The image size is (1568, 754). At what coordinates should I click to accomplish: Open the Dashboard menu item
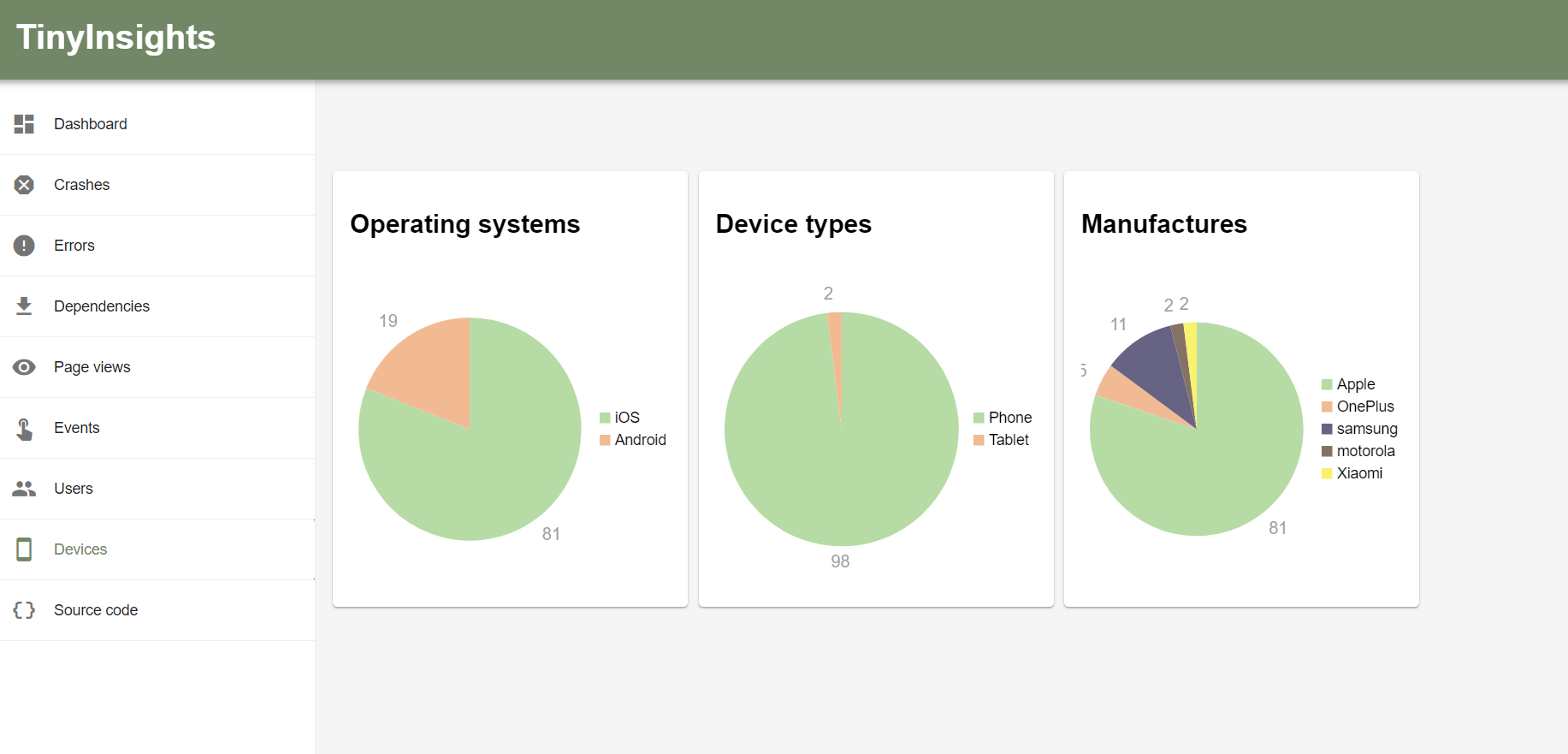tap(157, 124)
